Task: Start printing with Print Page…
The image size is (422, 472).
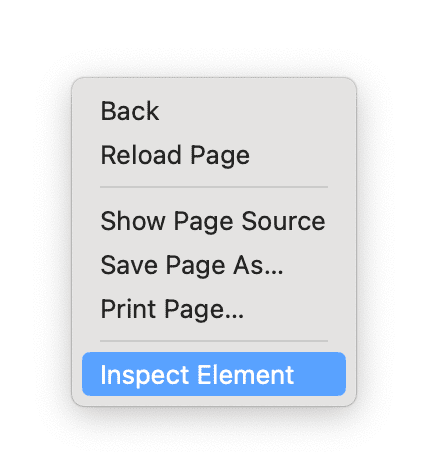Action: click(x=214, y=309)
